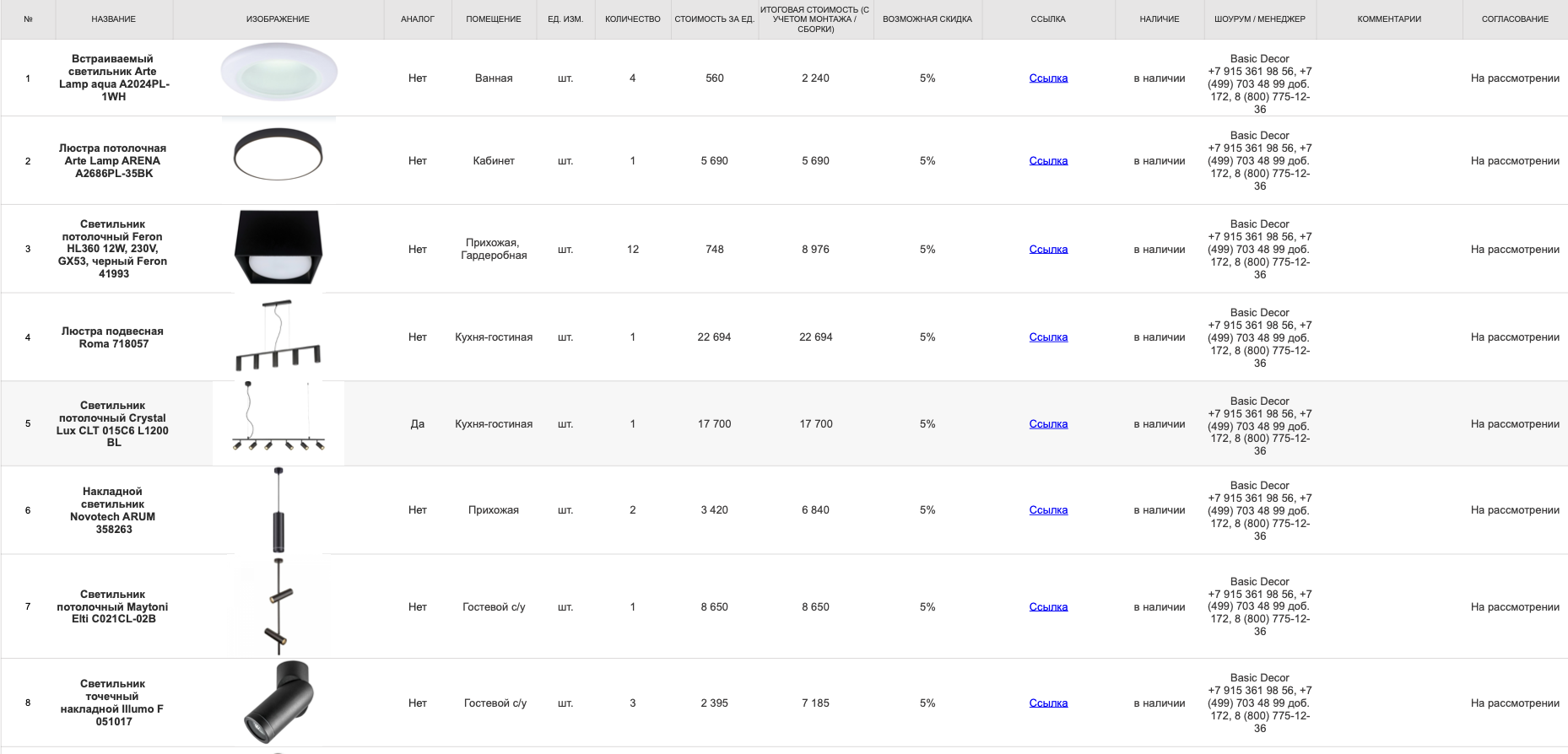Select the НАЛИЧИЕ column header
The image size is (1568, 754).
click(x=1160, y=19)
